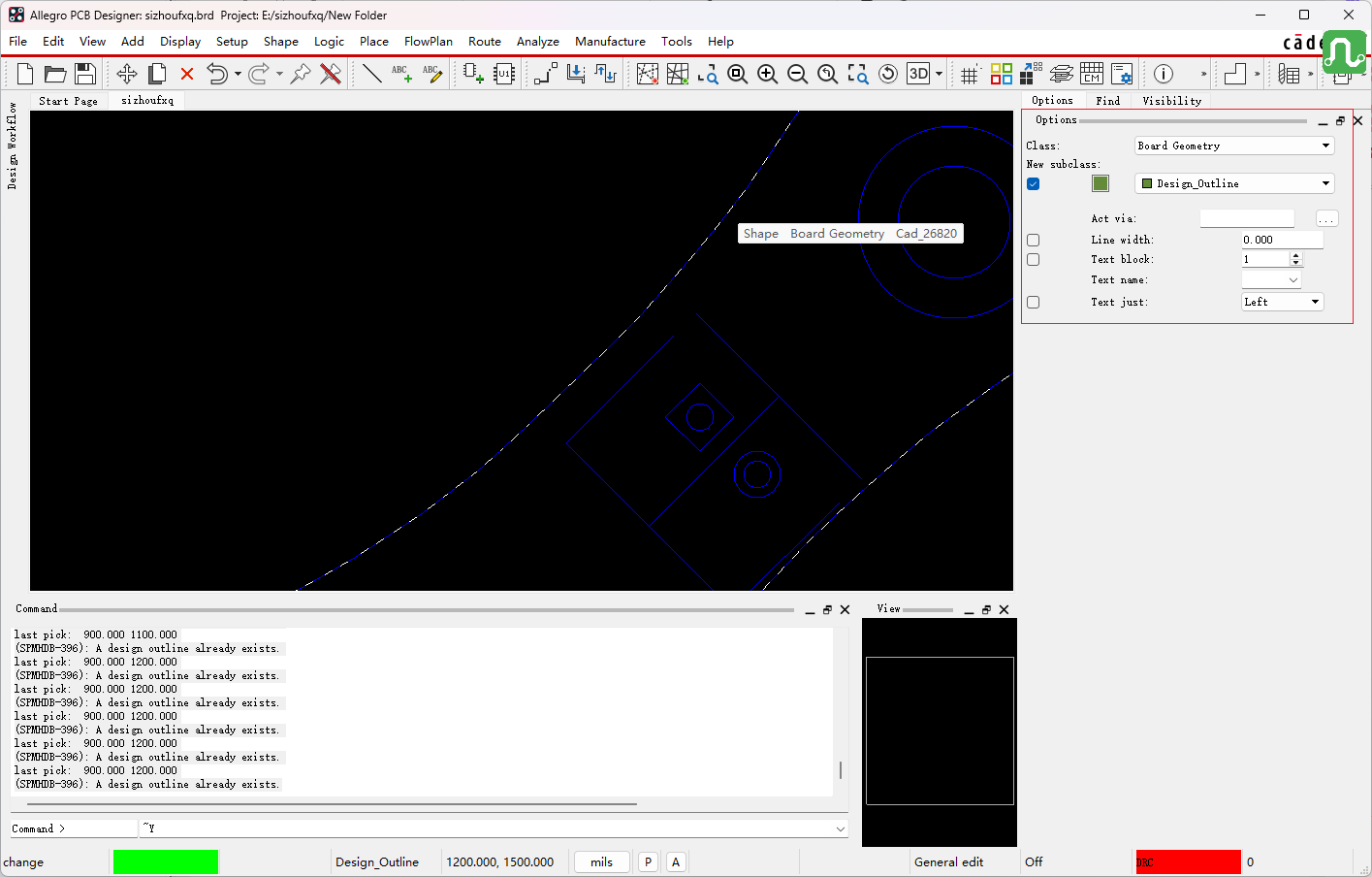Click the Zoom Fit icon
The width and height of the screenshot is (1372, 877).
(737, 74)
